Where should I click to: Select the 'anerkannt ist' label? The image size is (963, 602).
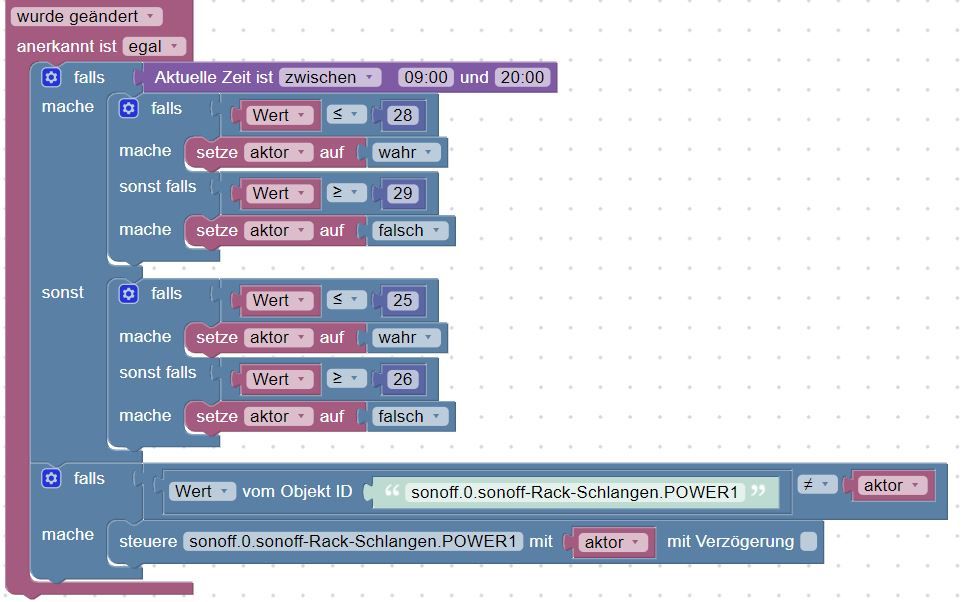tap(66, 47)
